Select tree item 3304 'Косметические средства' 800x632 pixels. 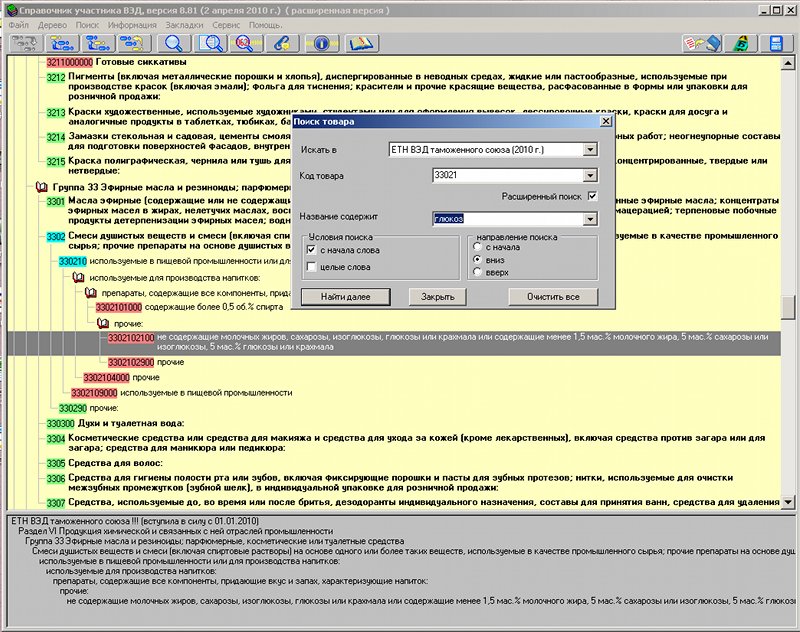(x=56, y=439)
